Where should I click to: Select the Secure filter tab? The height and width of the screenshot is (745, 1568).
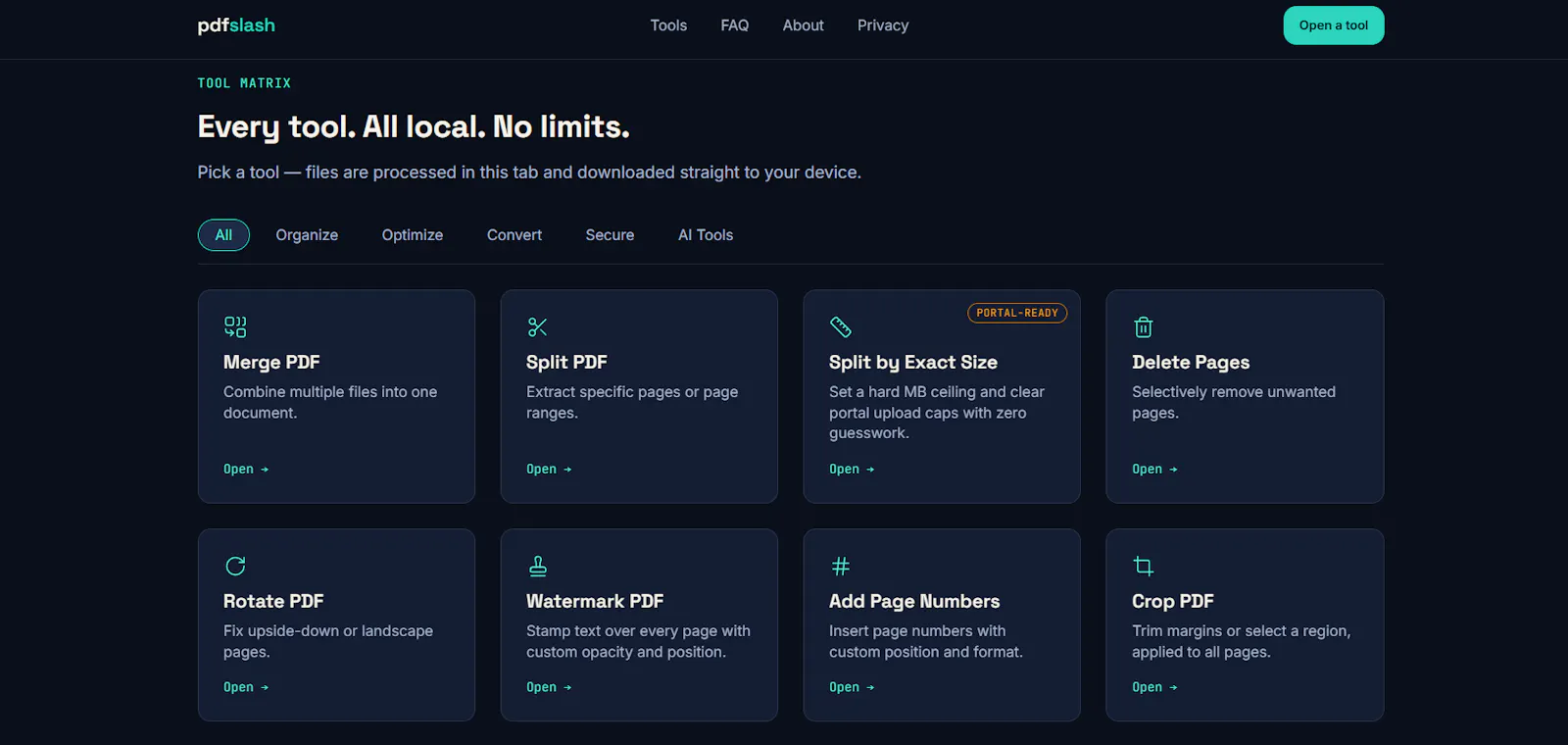pos(610,235)
